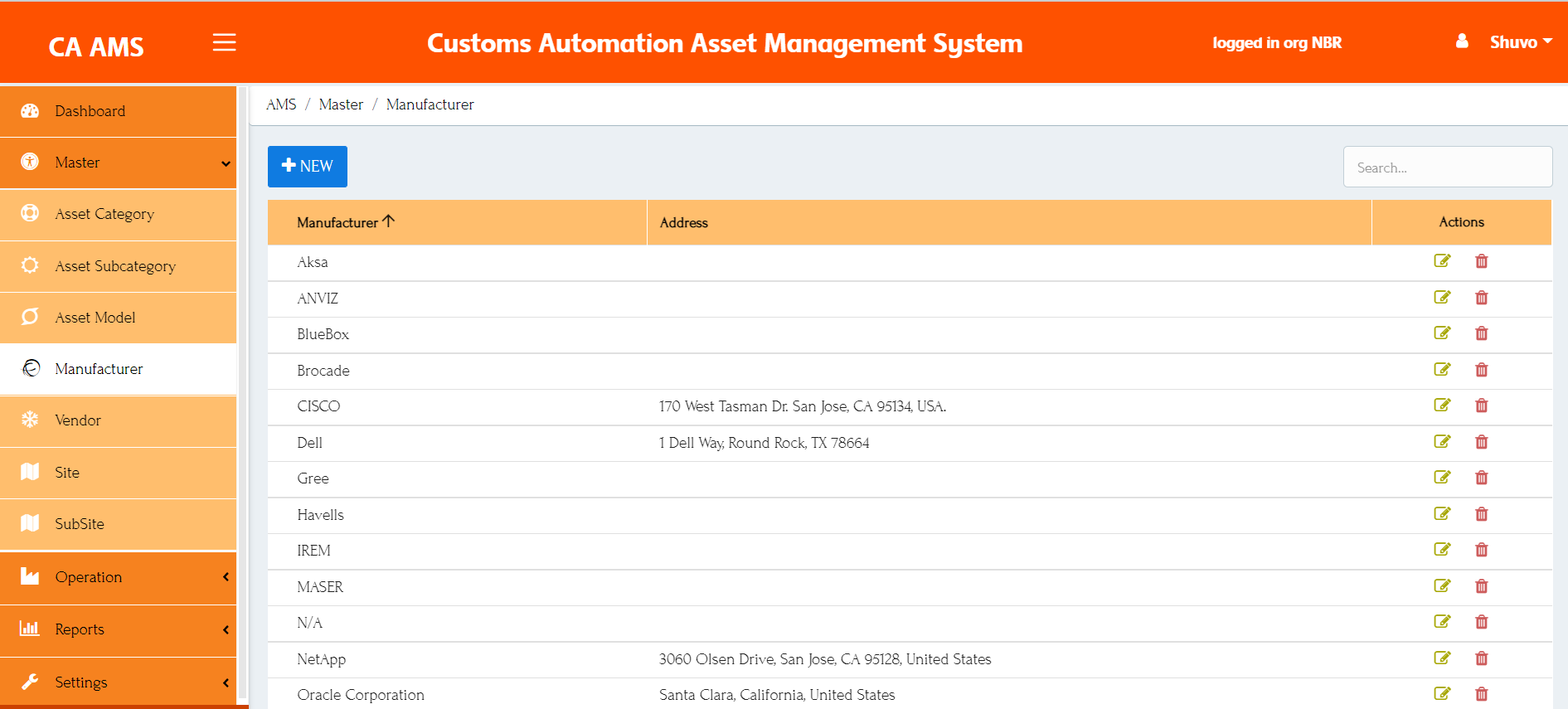The width and height of the screenshot is (1568, 709).
Task: Delete the BlueBox entry
Action: pyautogui.click(x=1482, y=333)
